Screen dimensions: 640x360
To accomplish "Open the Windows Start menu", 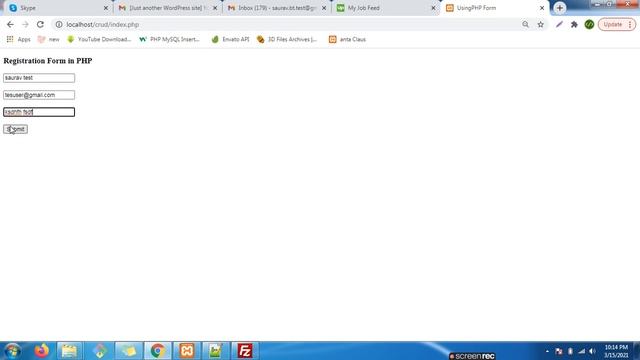I will tap(12, 351).
